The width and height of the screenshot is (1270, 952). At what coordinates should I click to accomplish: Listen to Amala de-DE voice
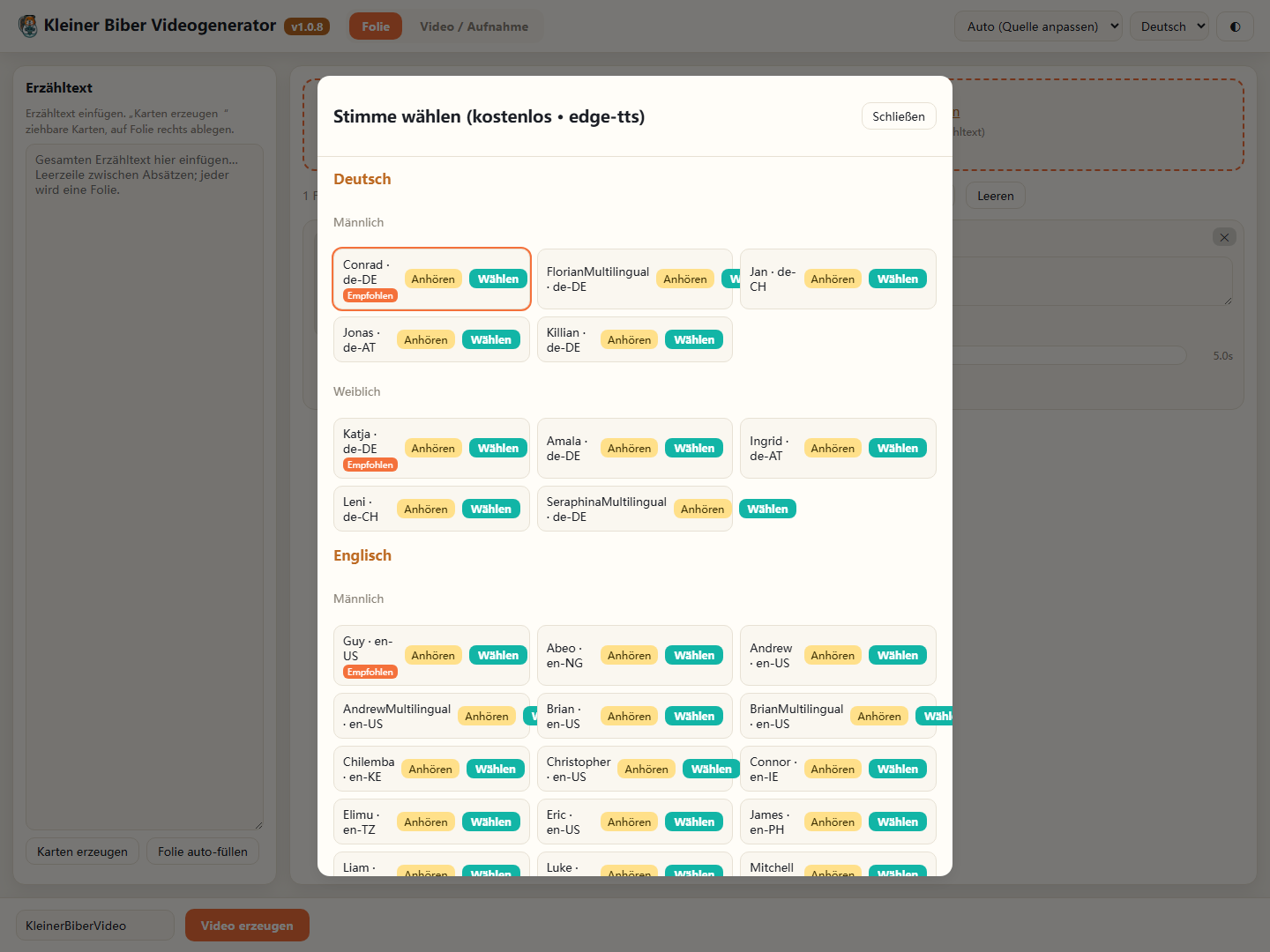pos(629,449)
